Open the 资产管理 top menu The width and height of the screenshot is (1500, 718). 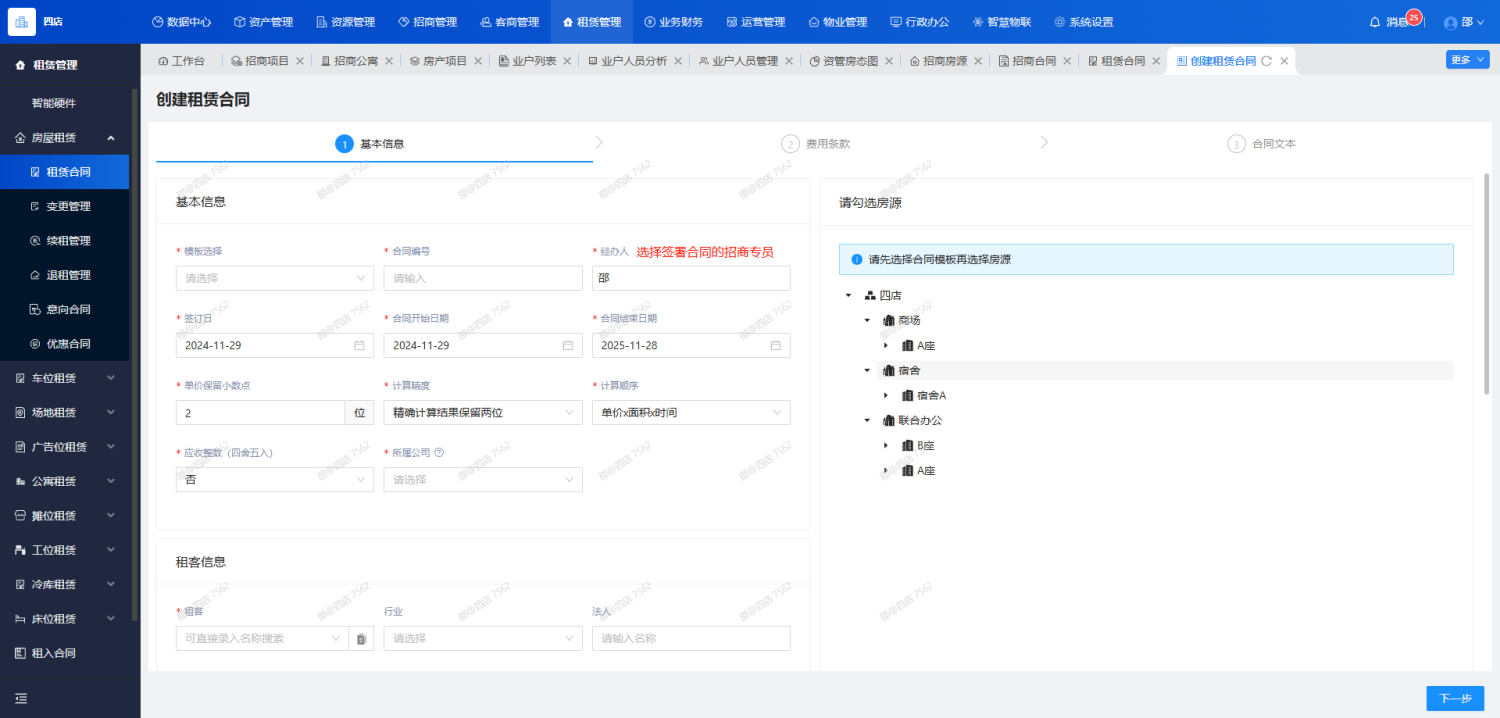pos(265,22)
